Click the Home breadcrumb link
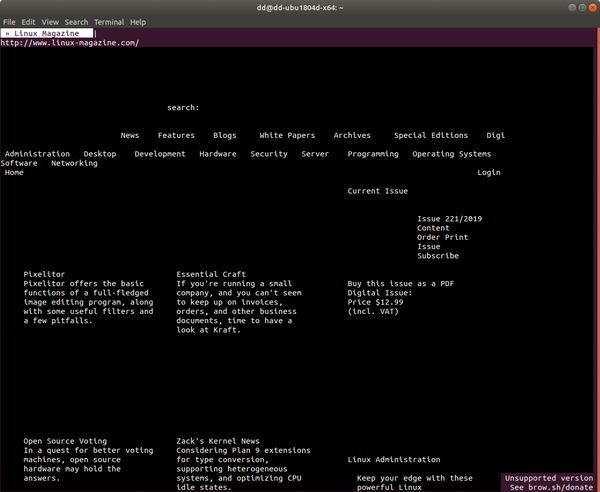Viewport: 600px width, 492px height. pos(14,173)
